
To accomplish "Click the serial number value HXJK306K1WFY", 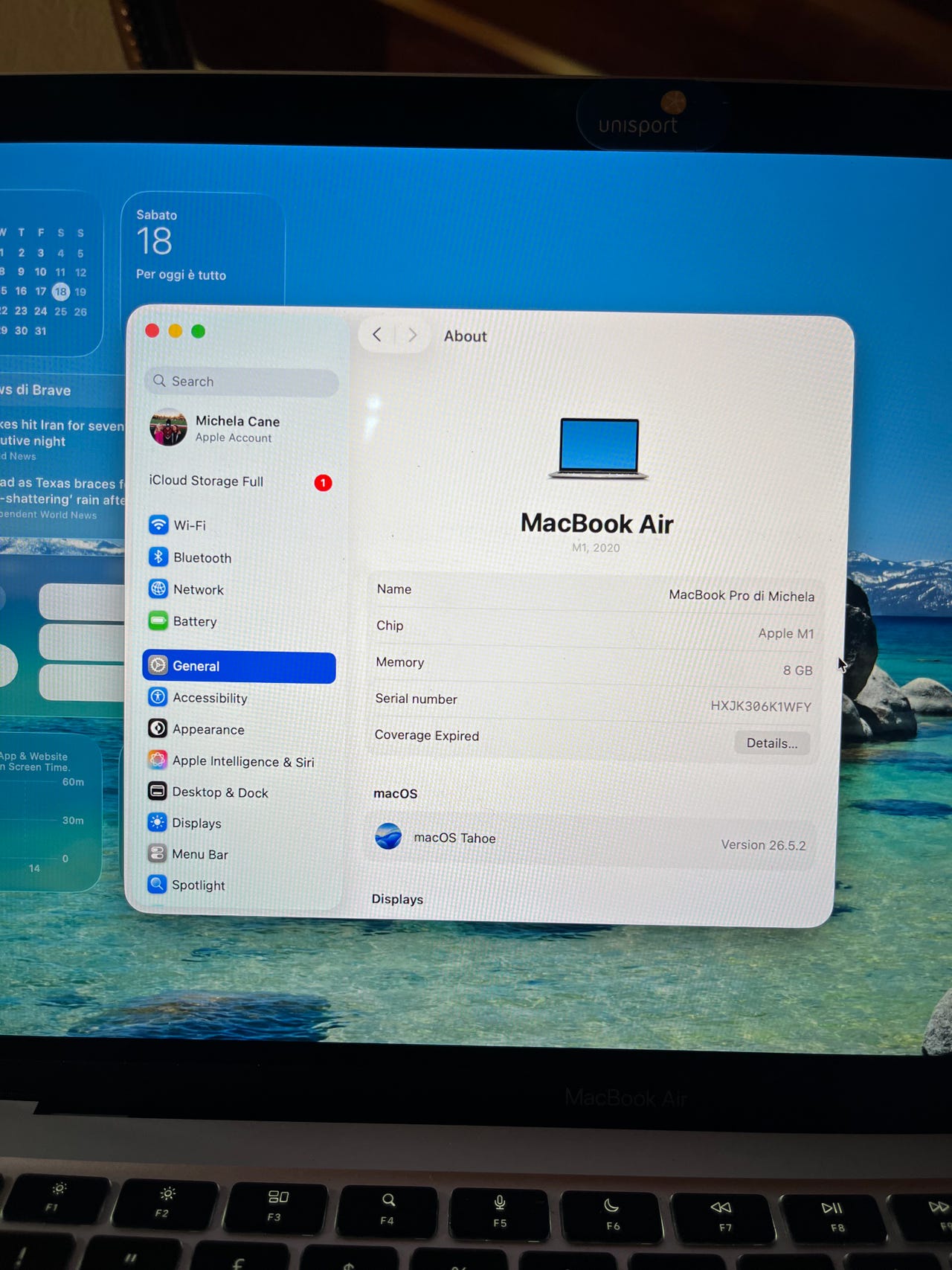I will coord(761,706).
